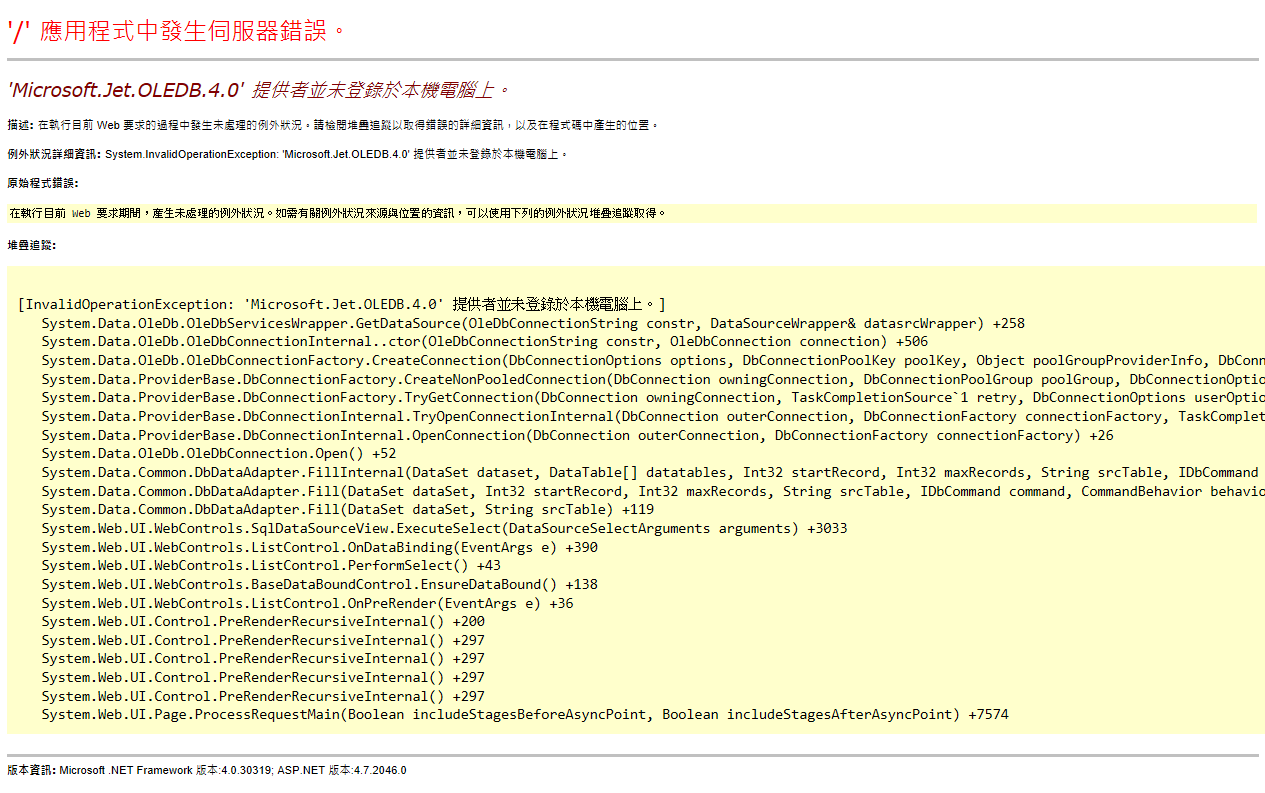Click the DbConnectionFactory.TryGetConnection trace line

(x=653, y=397)
